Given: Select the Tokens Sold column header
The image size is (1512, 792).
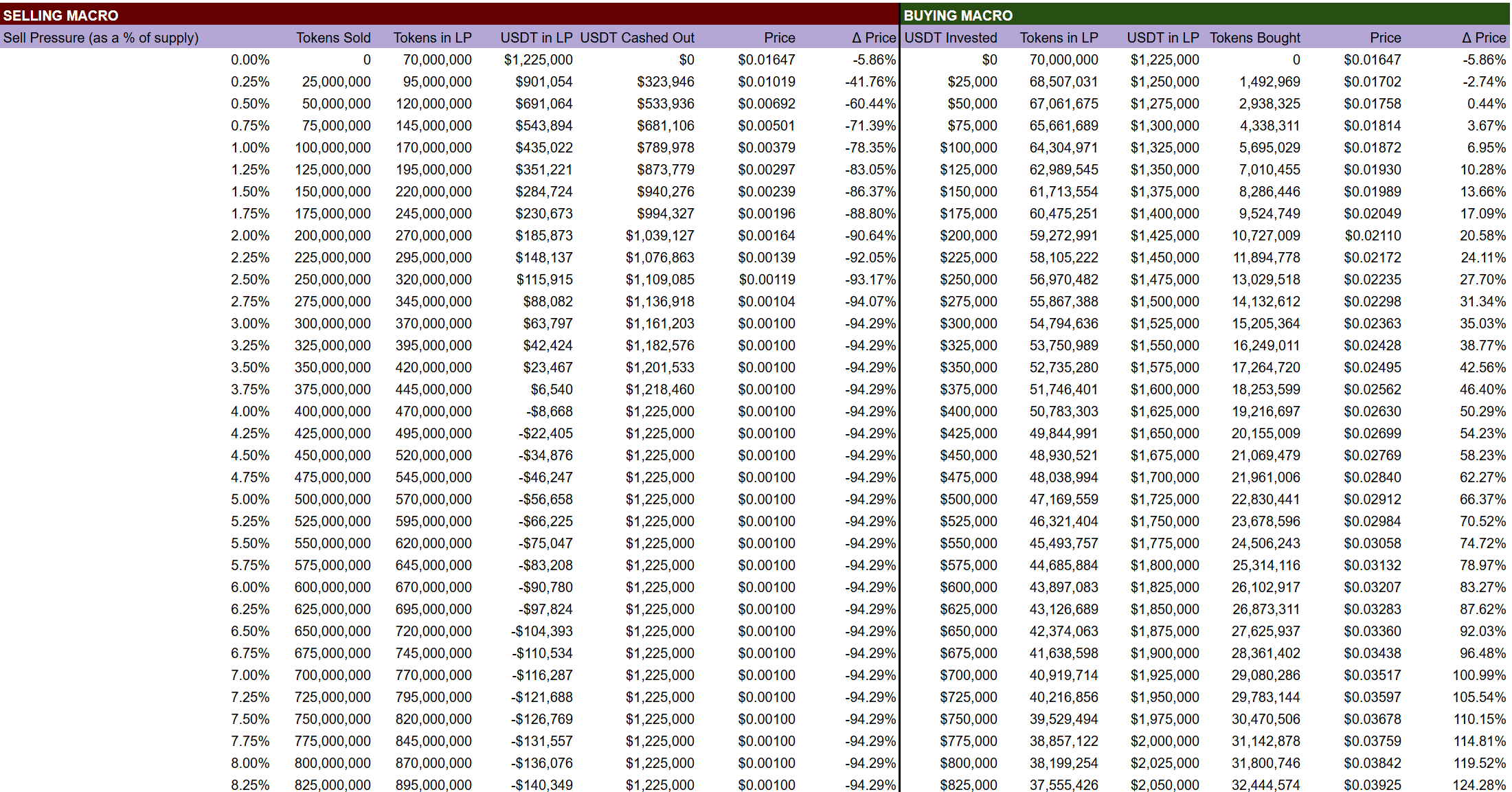Looking at the screenshot, I should pyautogui.click(x=333, y=38).
